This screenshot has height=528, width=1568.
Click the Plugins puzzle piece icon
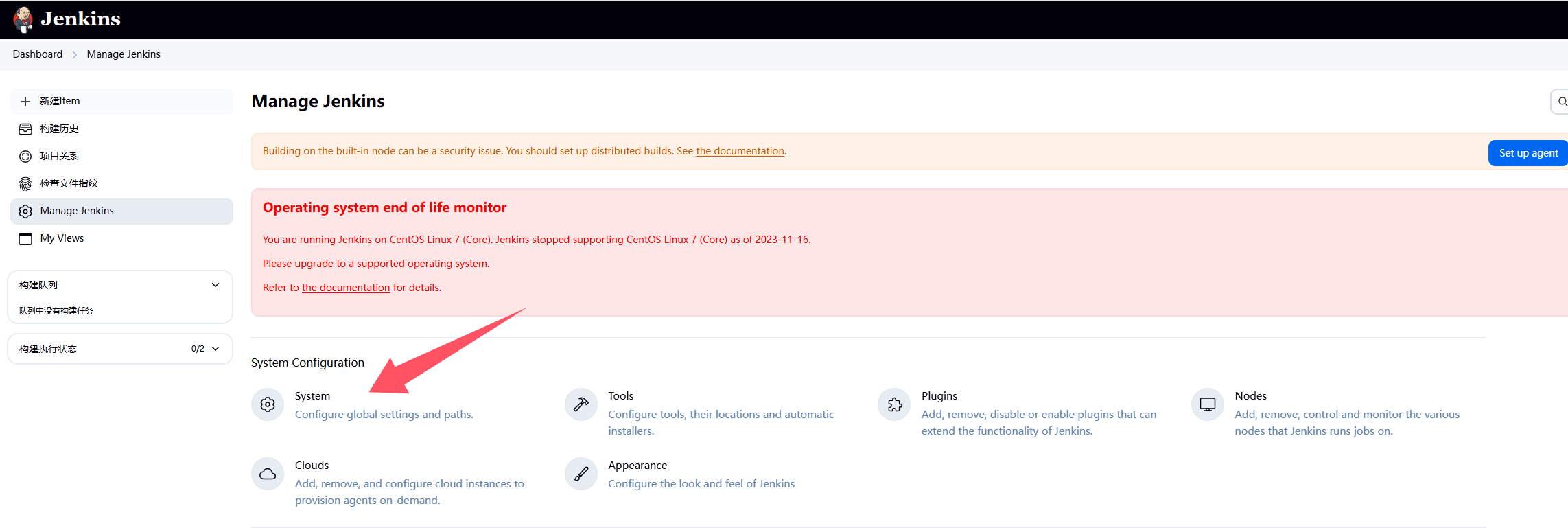[x=895, y=404]
